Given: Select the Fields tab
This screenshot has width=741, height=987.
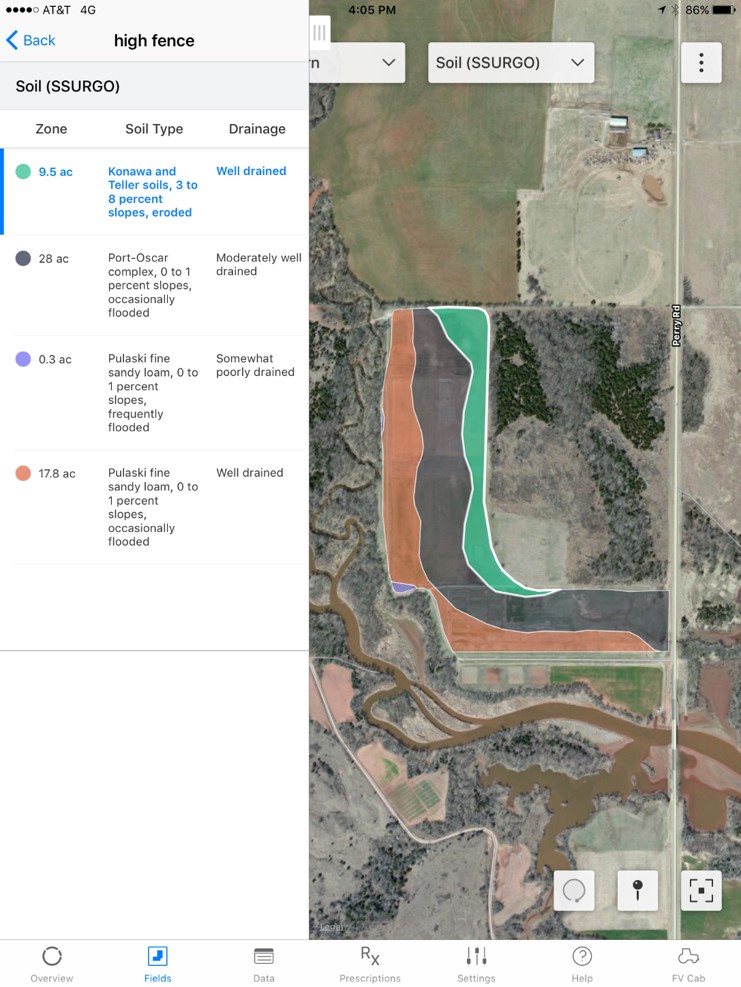Looking at the screenshot, I should [158, 962].
